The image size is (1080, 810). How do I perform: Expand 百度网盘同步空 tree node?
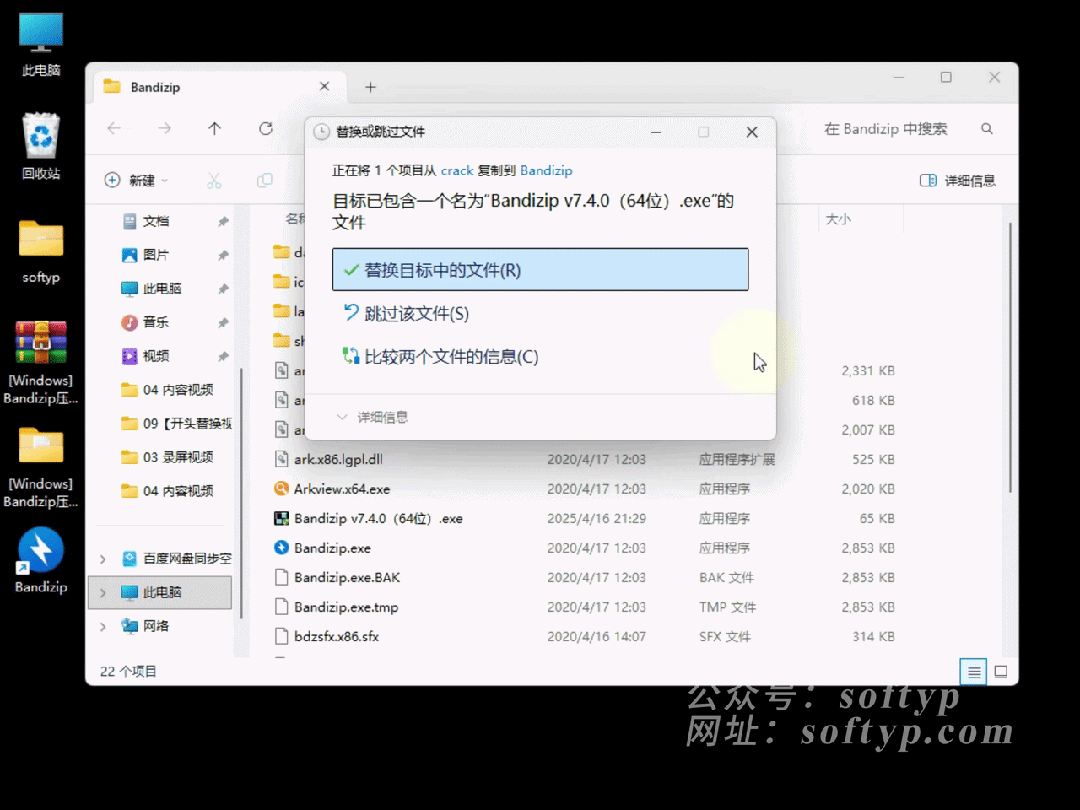pos(103,559)
